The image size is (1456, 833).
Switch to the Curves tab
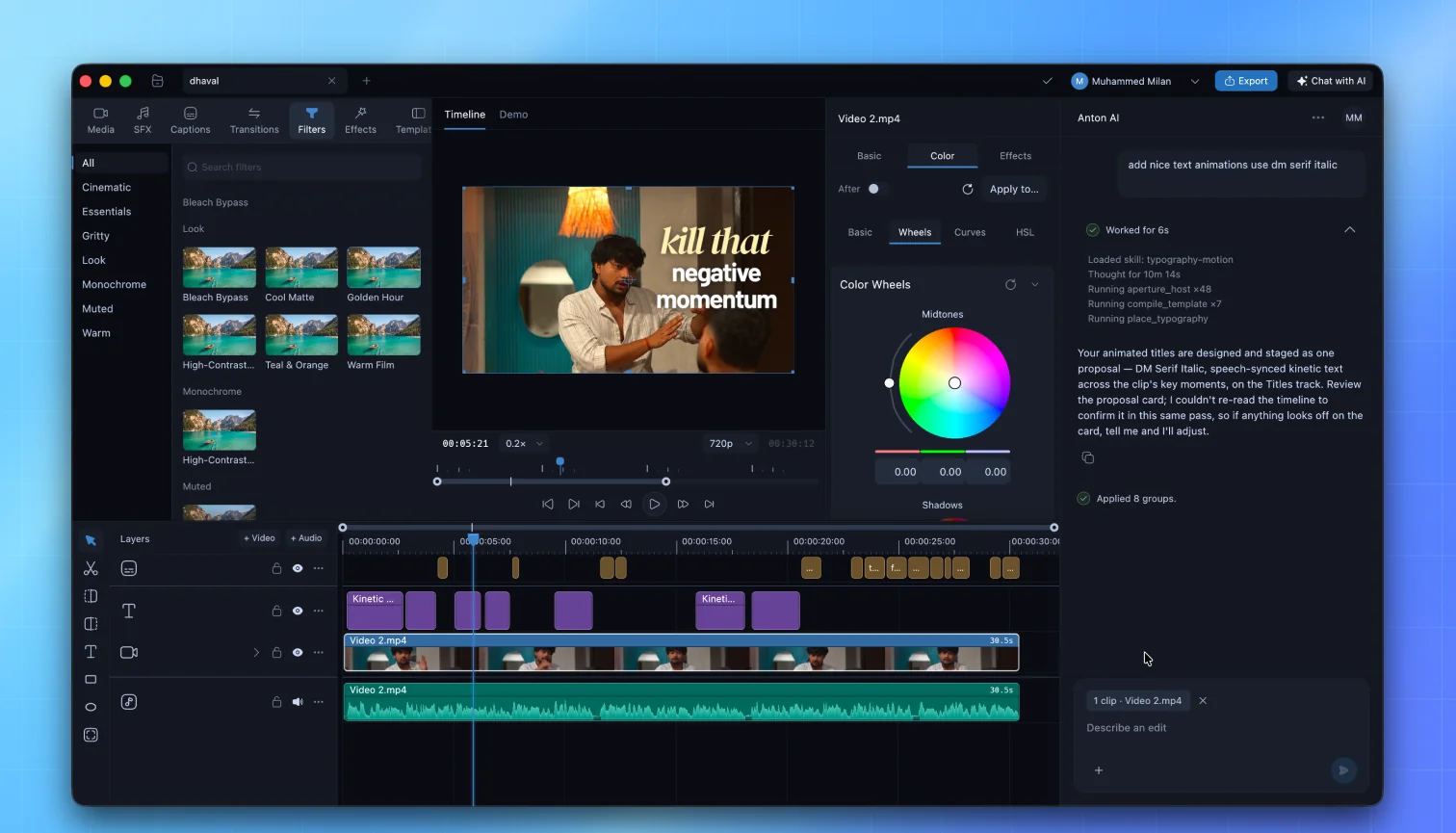click(970, 232)
